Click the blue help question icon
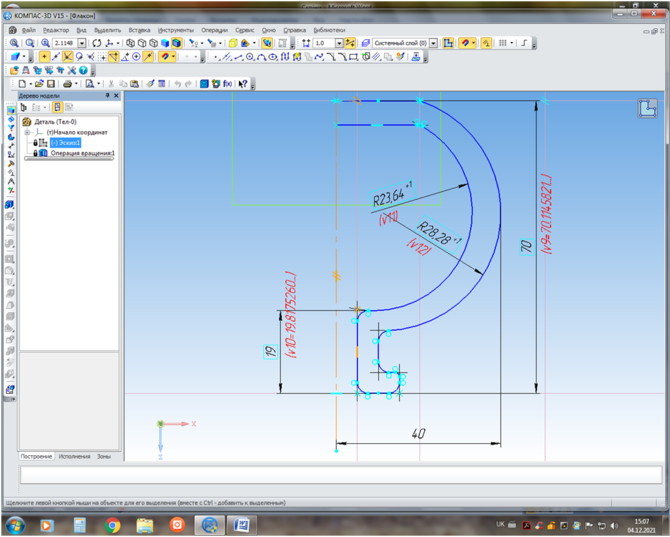 (83, 70)
